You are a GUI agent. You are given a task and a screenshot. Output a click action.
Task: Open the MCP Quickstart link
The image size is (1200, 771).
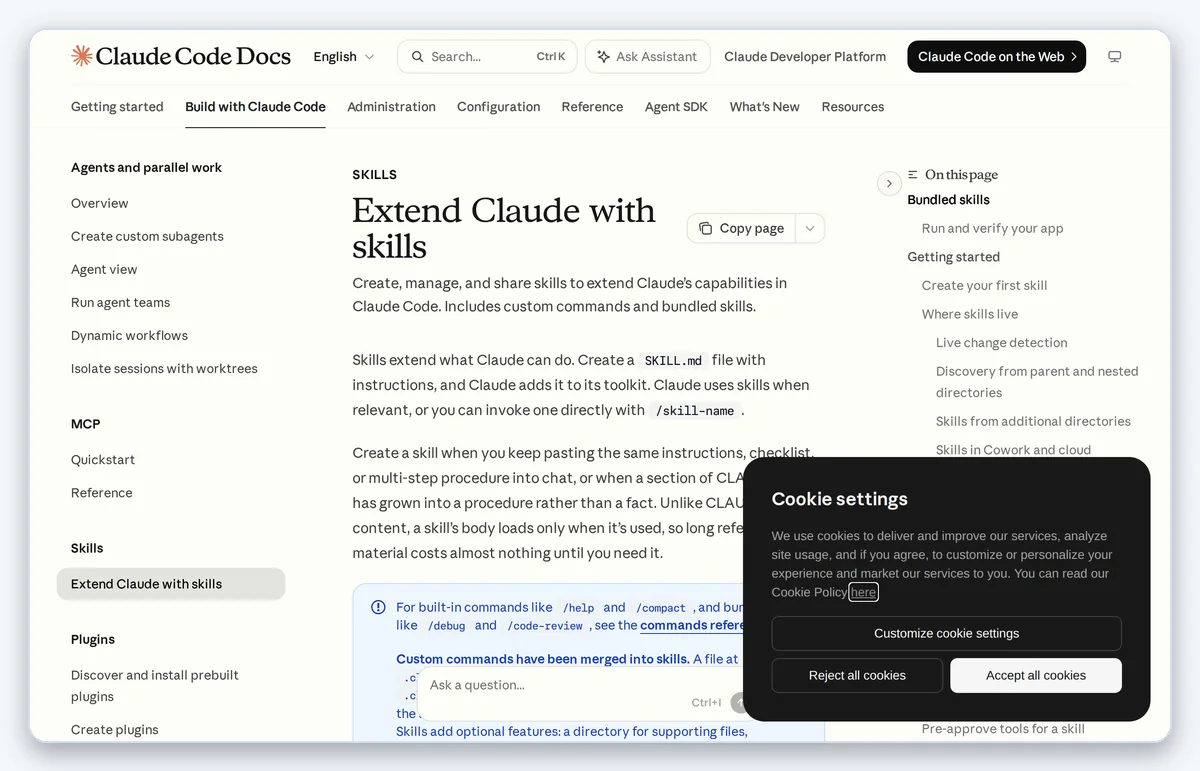(x=103, y=460)
